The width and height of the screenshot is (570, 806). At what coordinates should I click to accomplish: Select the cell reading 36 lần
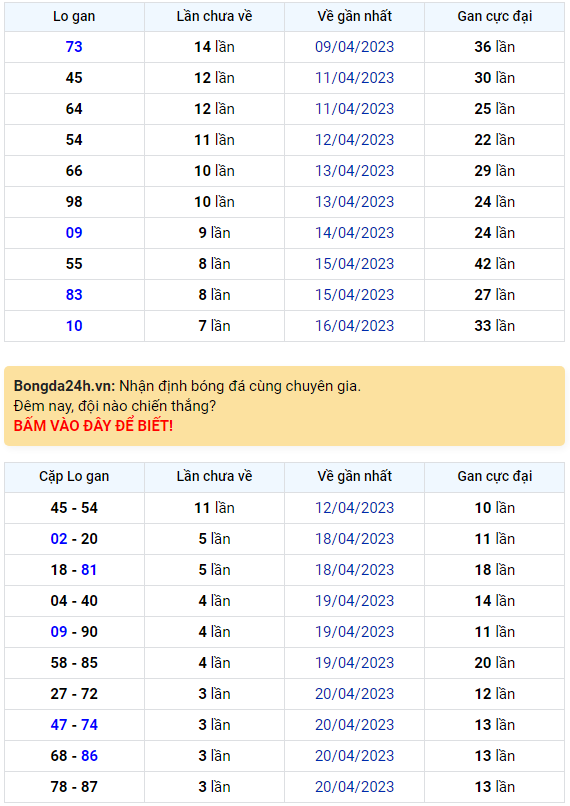[x=494, y=47]
